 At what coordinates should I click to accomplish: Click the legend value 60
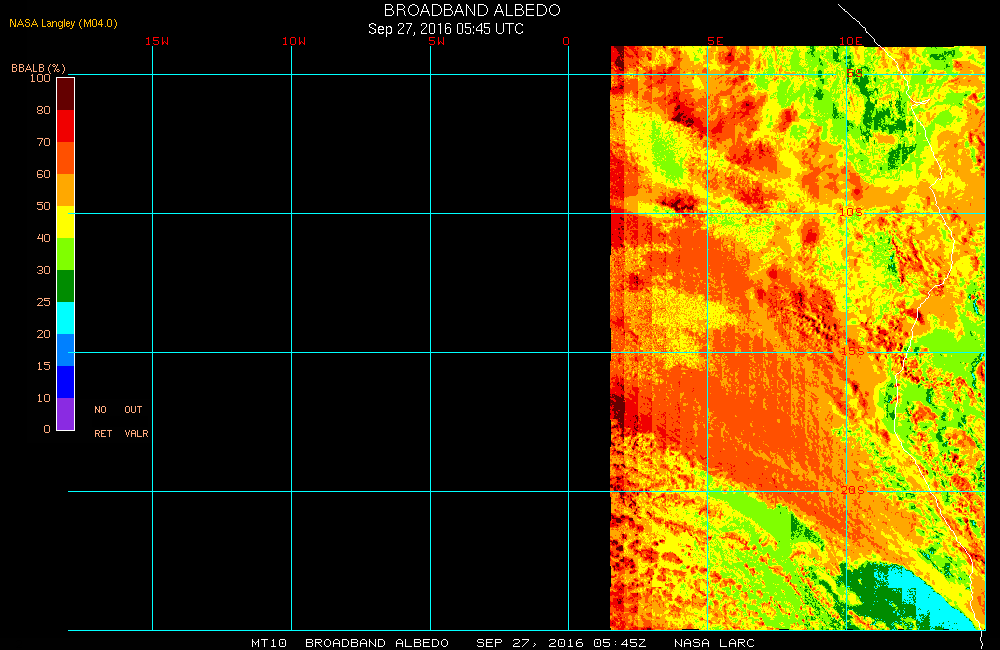pyautogui.click(x=43, y=174)
